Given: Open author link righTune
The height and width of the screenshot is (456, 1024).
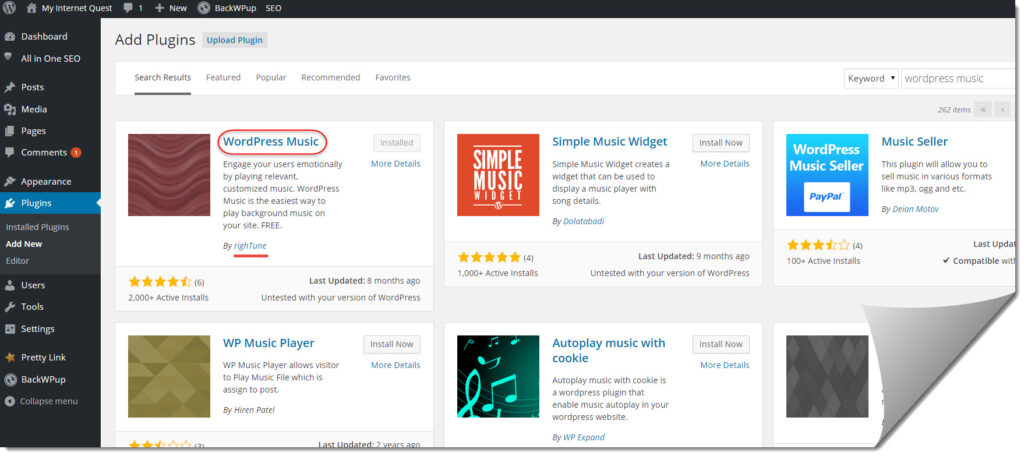Looking at the screenshot, I should click(250, 246).
